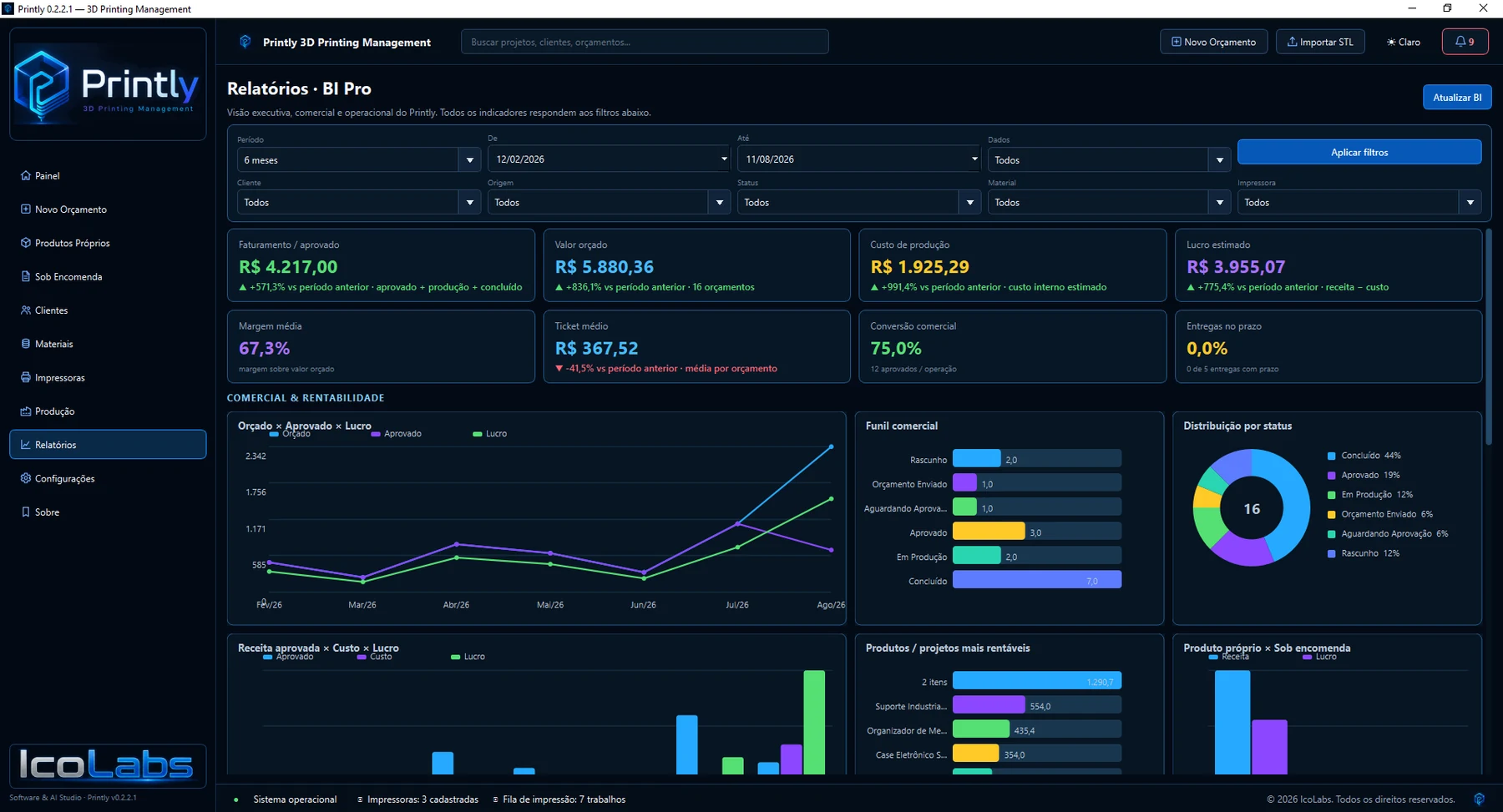Go to Painel in sidebar menu
The height and width of the screenshot is (812, 1503).
(x=108, y=175)
